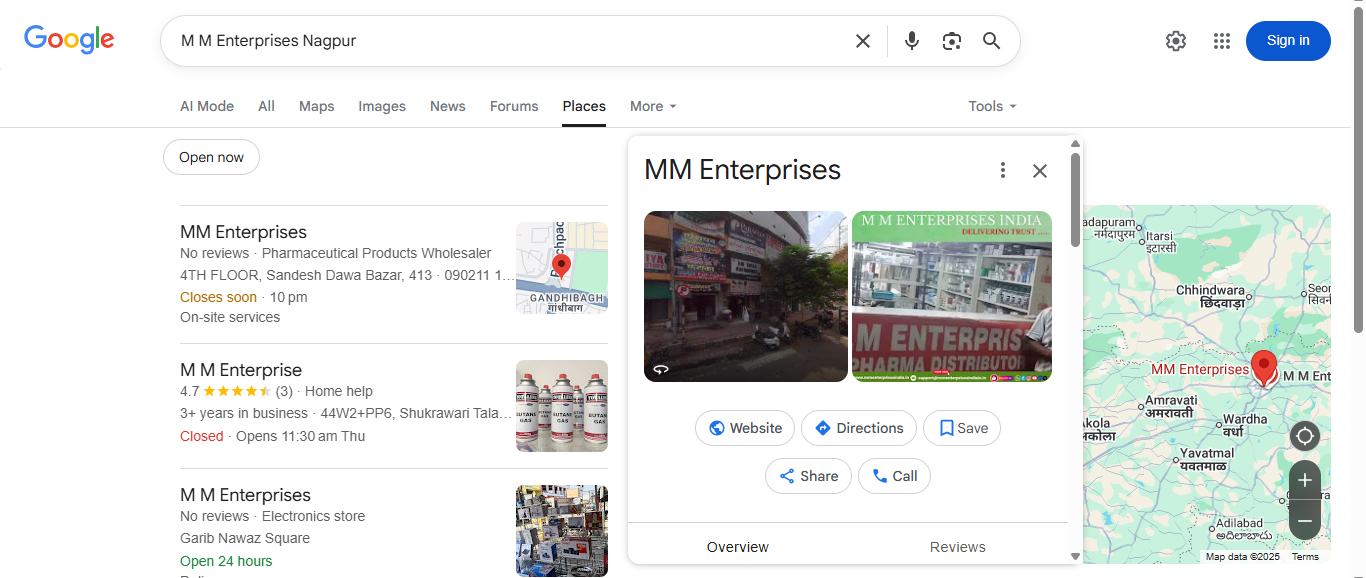Open quick settings gear icon
The image size is (1366, 578).
1175,41
